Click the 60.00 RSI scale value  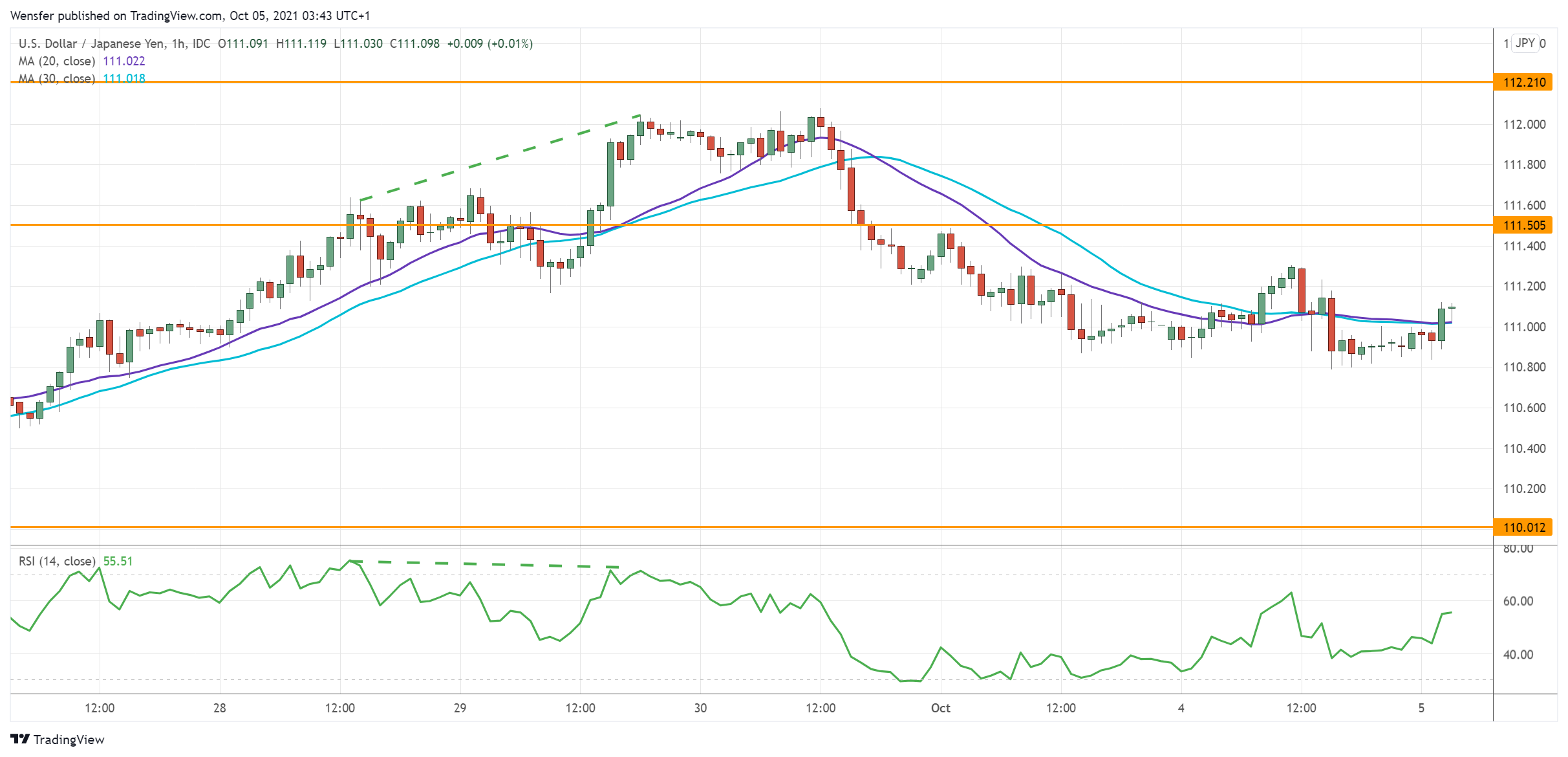1518,602
